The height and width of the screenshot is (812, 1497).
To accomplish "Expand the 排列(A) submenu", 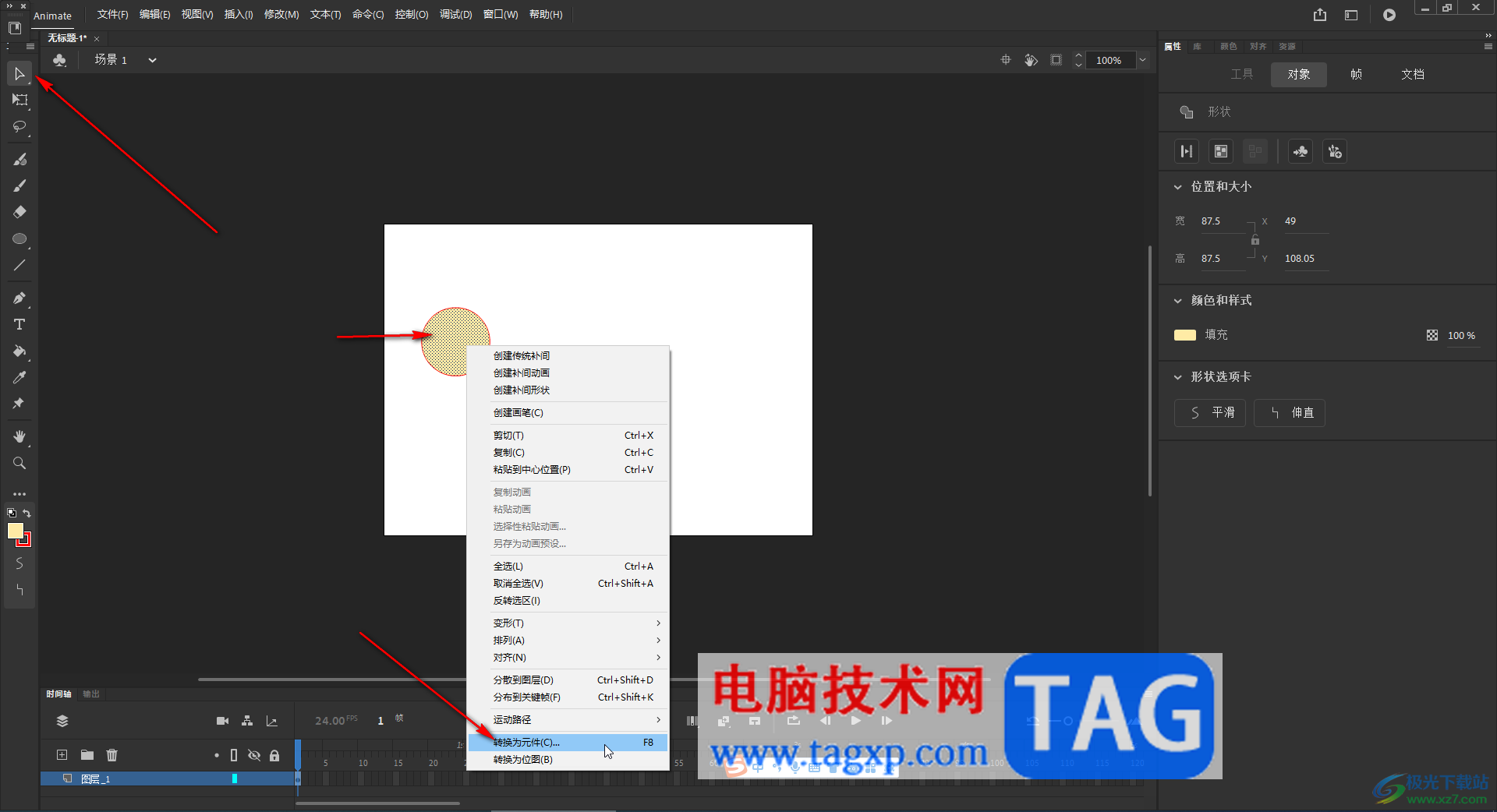I will click(x=568, y=641).
